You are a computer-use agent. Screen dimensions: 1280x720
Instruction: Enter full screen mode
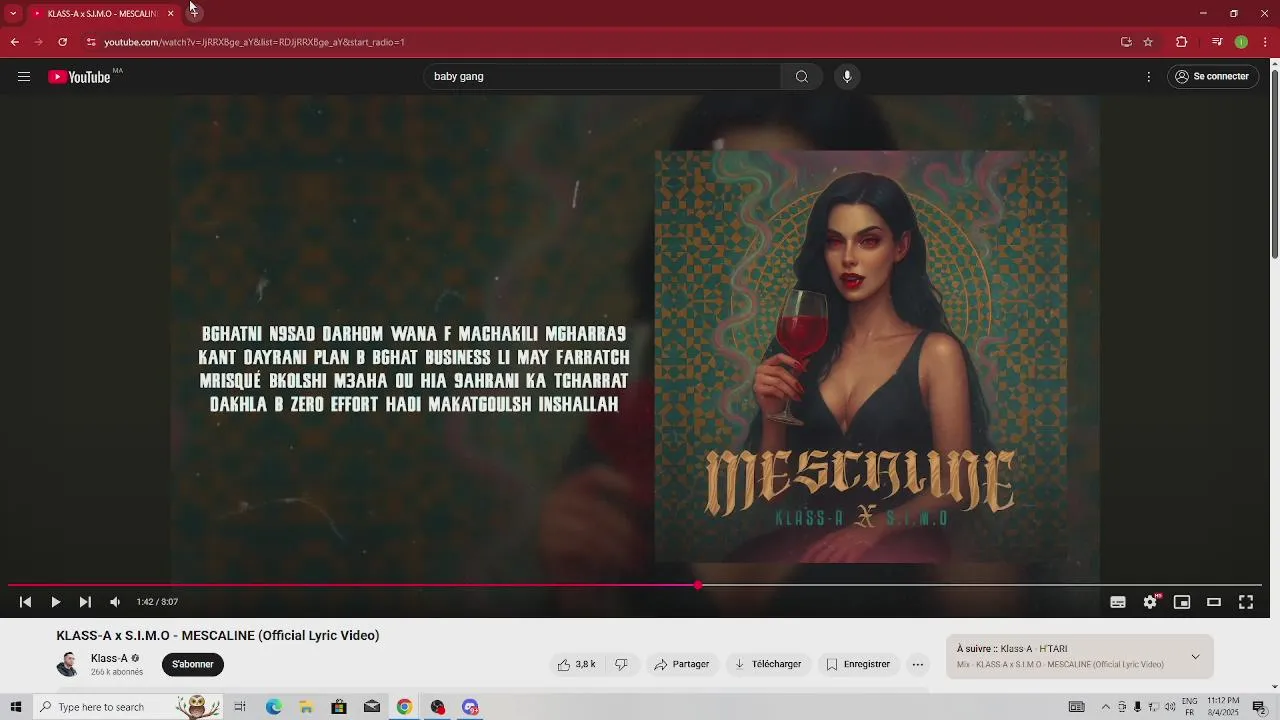click(1246, 602)
